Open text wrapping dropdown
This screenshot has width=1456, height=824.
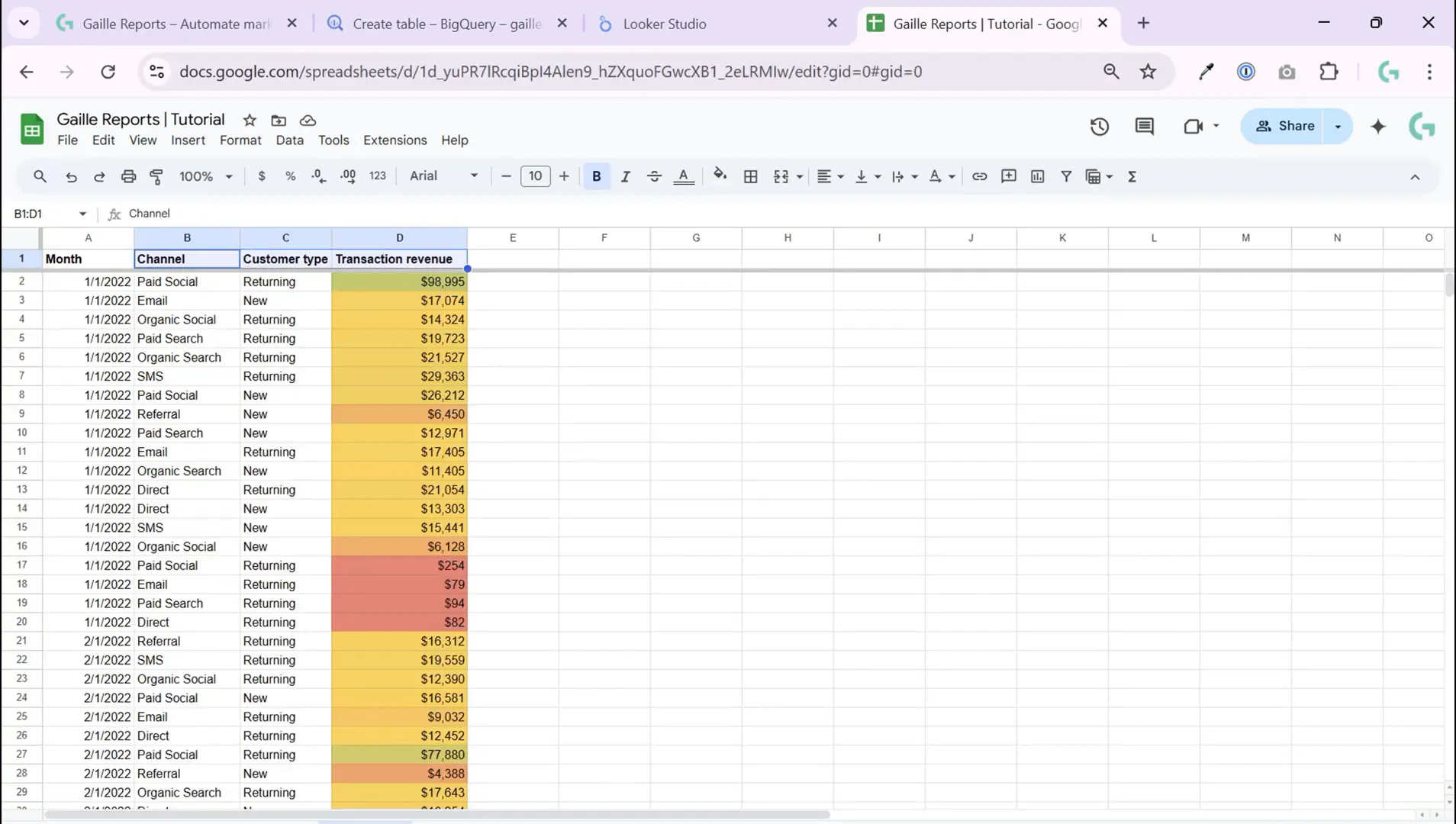pyautogui.click(x=904, y=176)
